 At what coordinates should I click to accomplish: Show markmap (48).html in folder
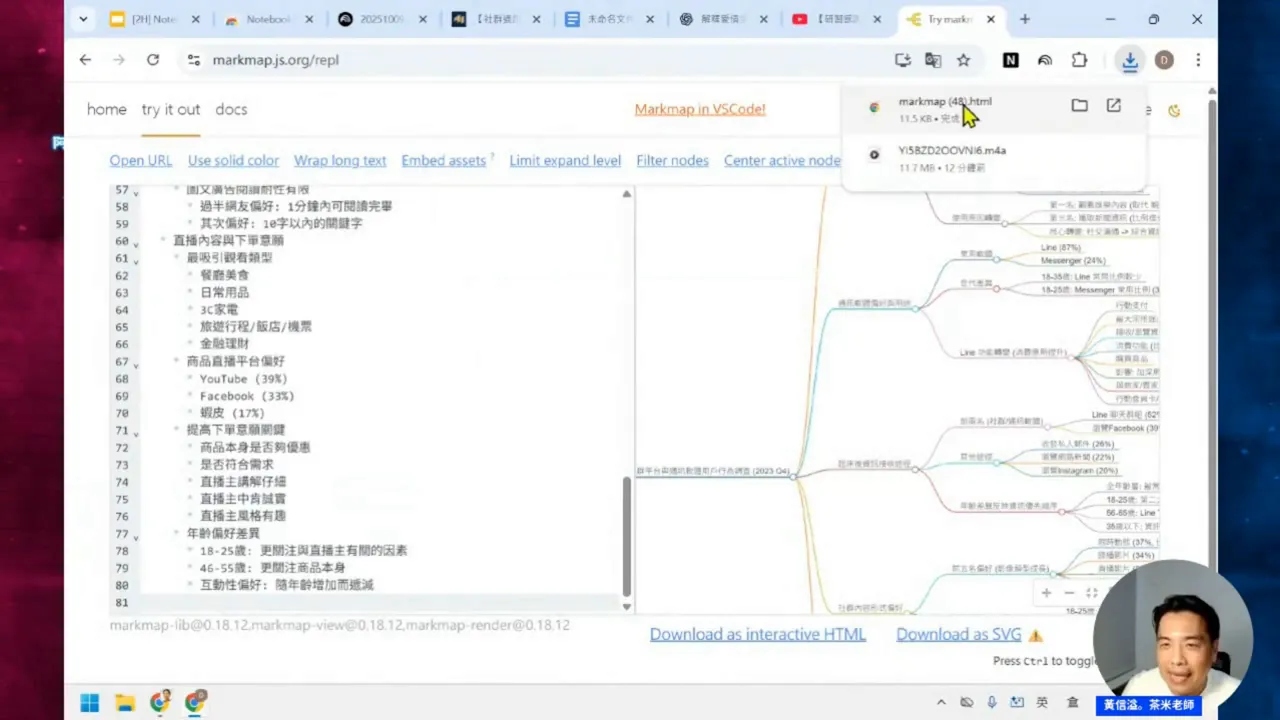(1079, 105)
